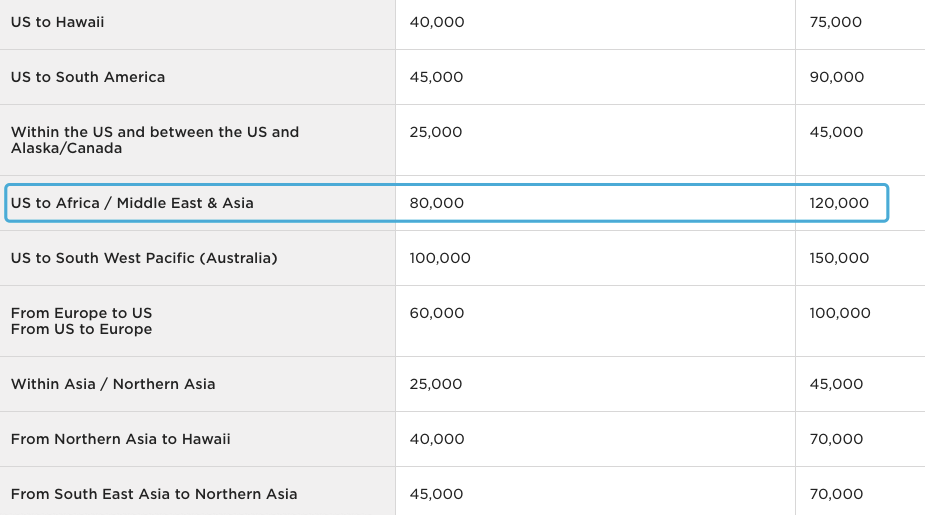
Task: Click the 45,000 value in South America row
Action: click(437, 77)
